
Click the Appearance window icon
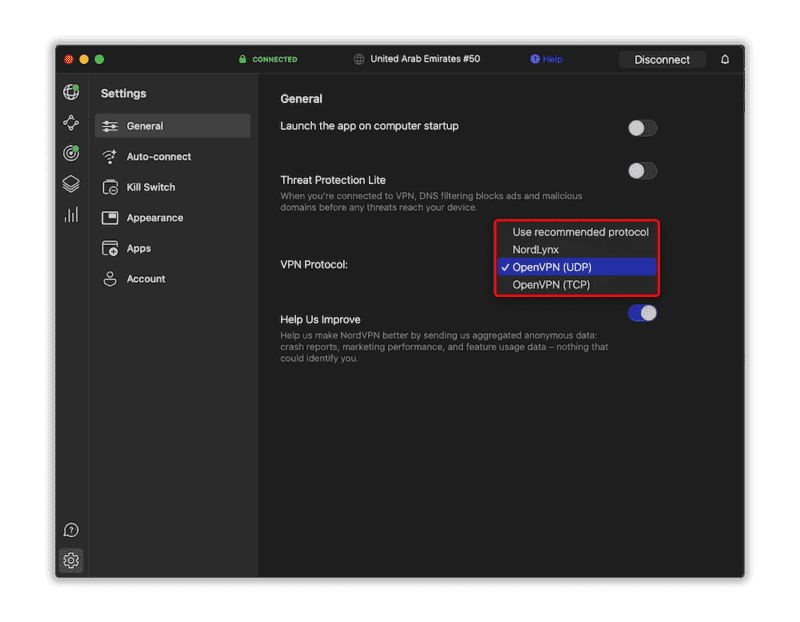pyautogui.click(x=110, y=218)
